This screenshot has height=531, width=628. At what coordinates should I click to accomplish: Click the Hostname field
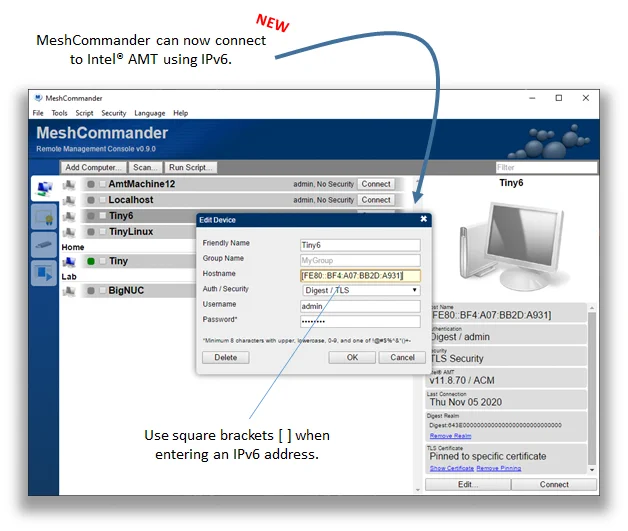[x=360, y=276]
